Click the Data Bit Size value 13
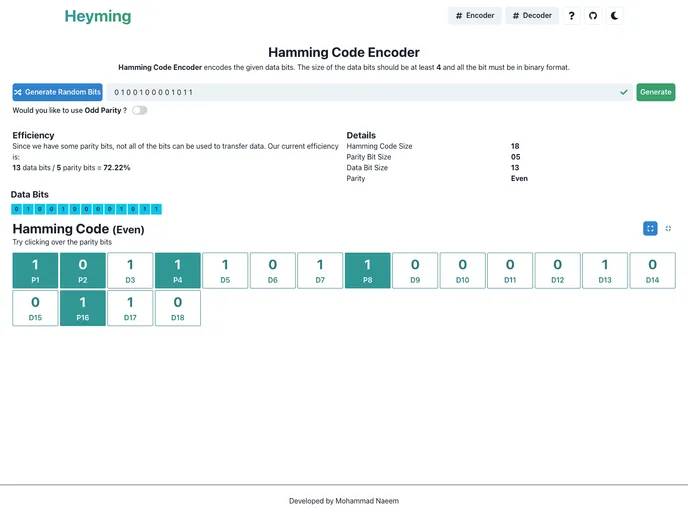 [515, 168]
